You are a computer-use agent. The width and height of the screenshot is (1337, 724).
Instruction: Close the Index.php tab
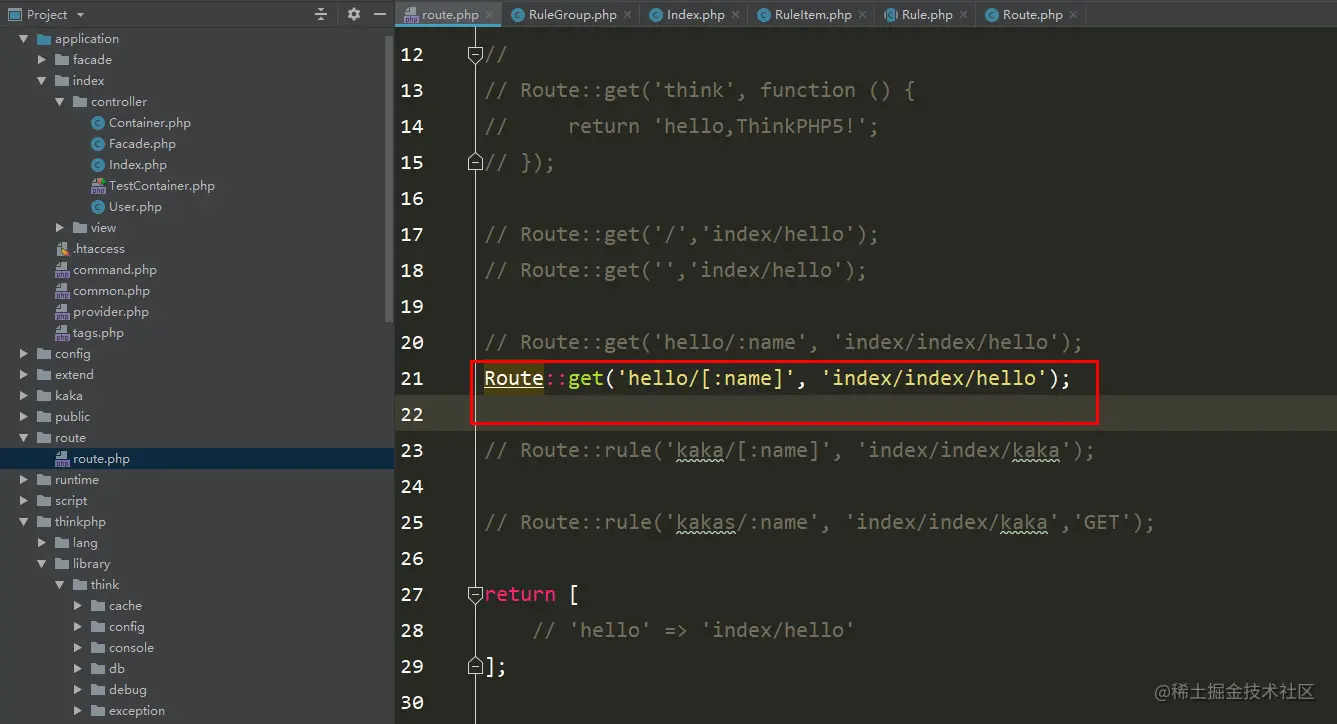click(x=735, y=15)
